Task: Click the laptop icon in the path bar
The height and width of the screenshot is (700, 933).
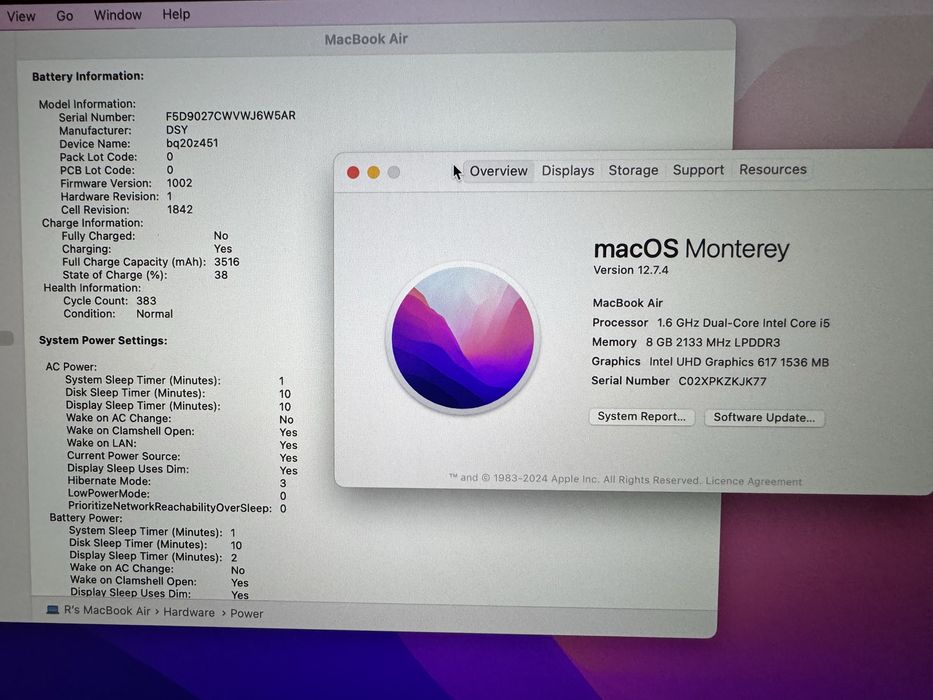Action: coord(52,610)
